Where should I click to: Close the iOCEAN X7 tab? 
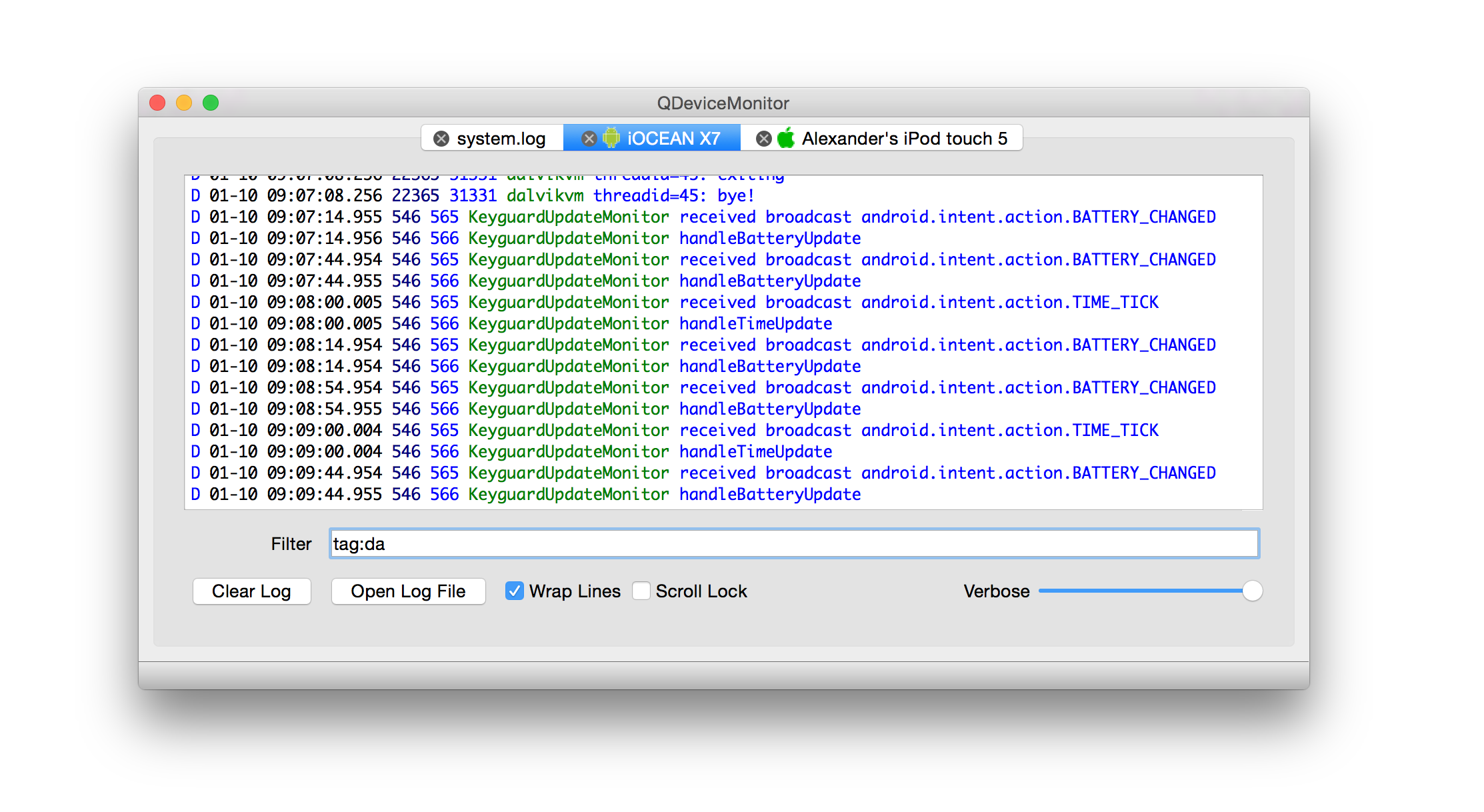point(589,139)
